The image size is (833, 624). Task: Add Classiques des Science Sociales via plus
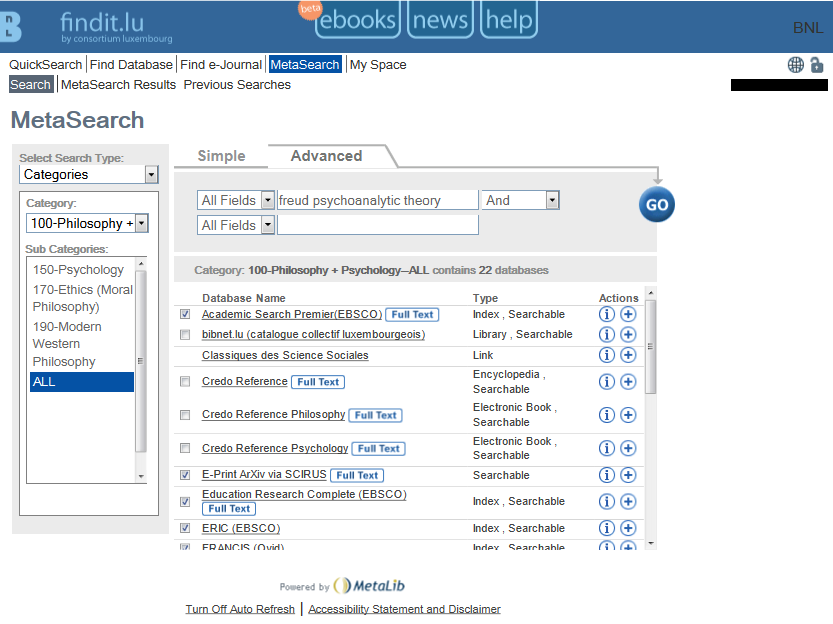pos(628,355)
